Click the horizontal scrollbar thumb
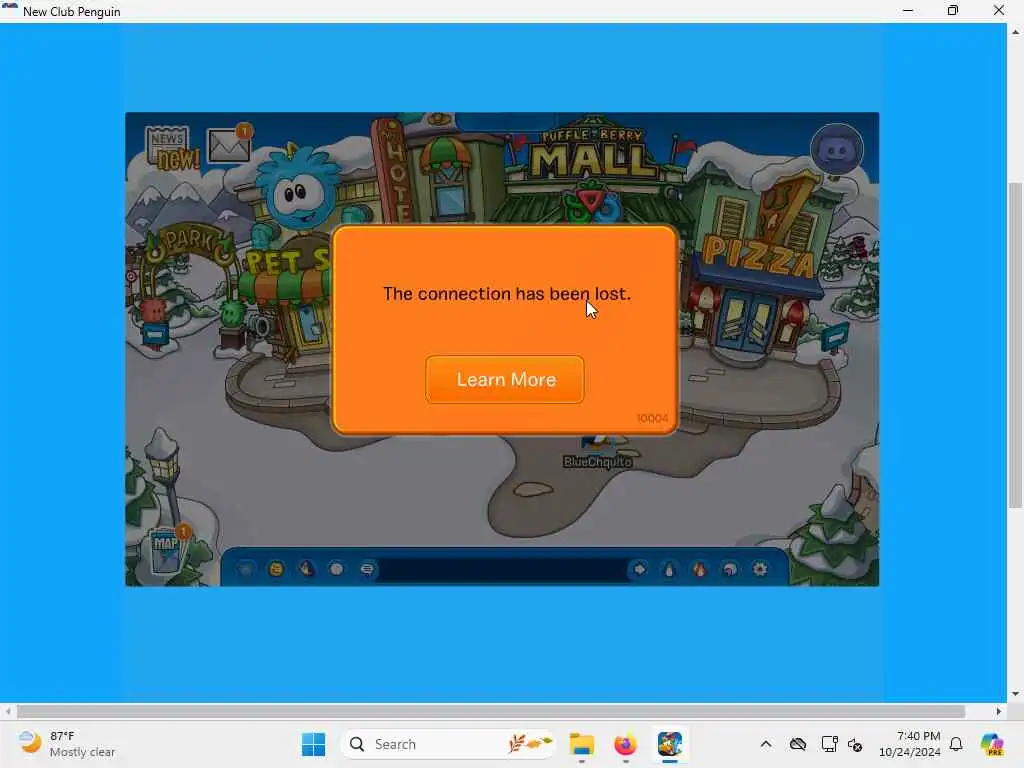Screen dimensions: 1024x768 [490, 711]
